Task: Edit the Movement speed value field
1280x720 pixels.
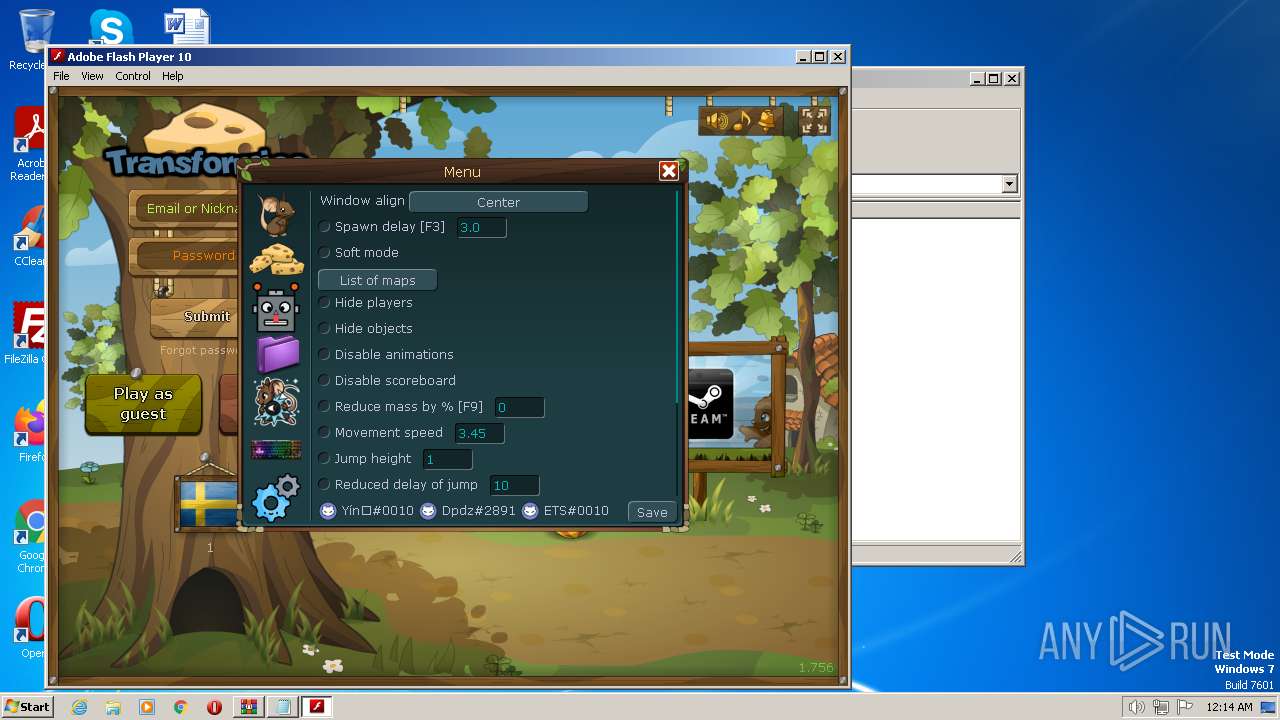Action: (x=479, y=433)
